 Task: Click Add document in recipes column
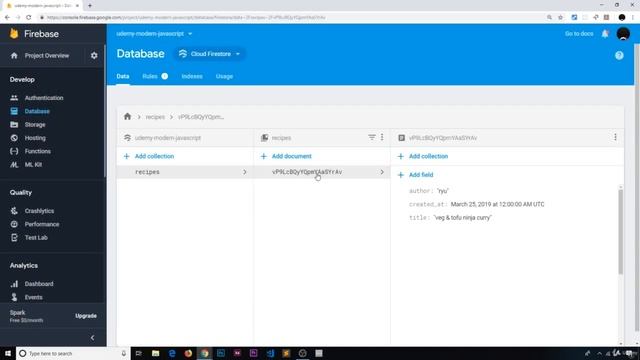pyautogui.click(x=286, y=156)
